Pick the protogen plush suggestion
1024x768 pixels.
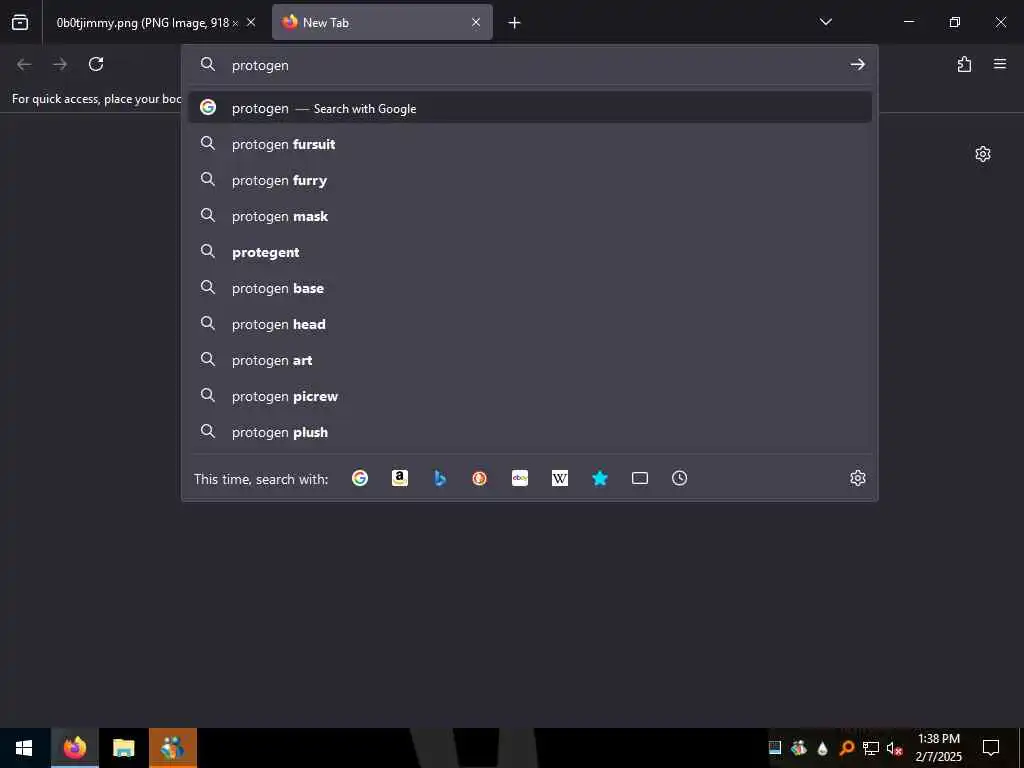pyautogui.click(x=530, y=432)
